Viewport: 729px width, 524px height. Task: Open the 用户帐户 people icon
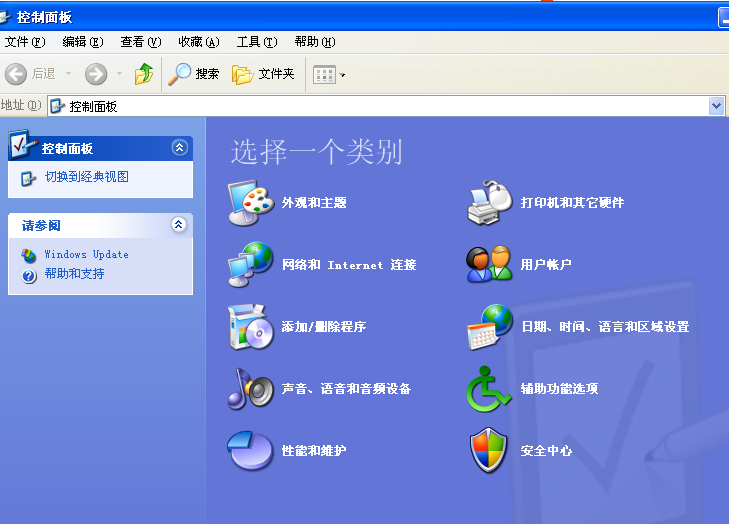(490, 264)
